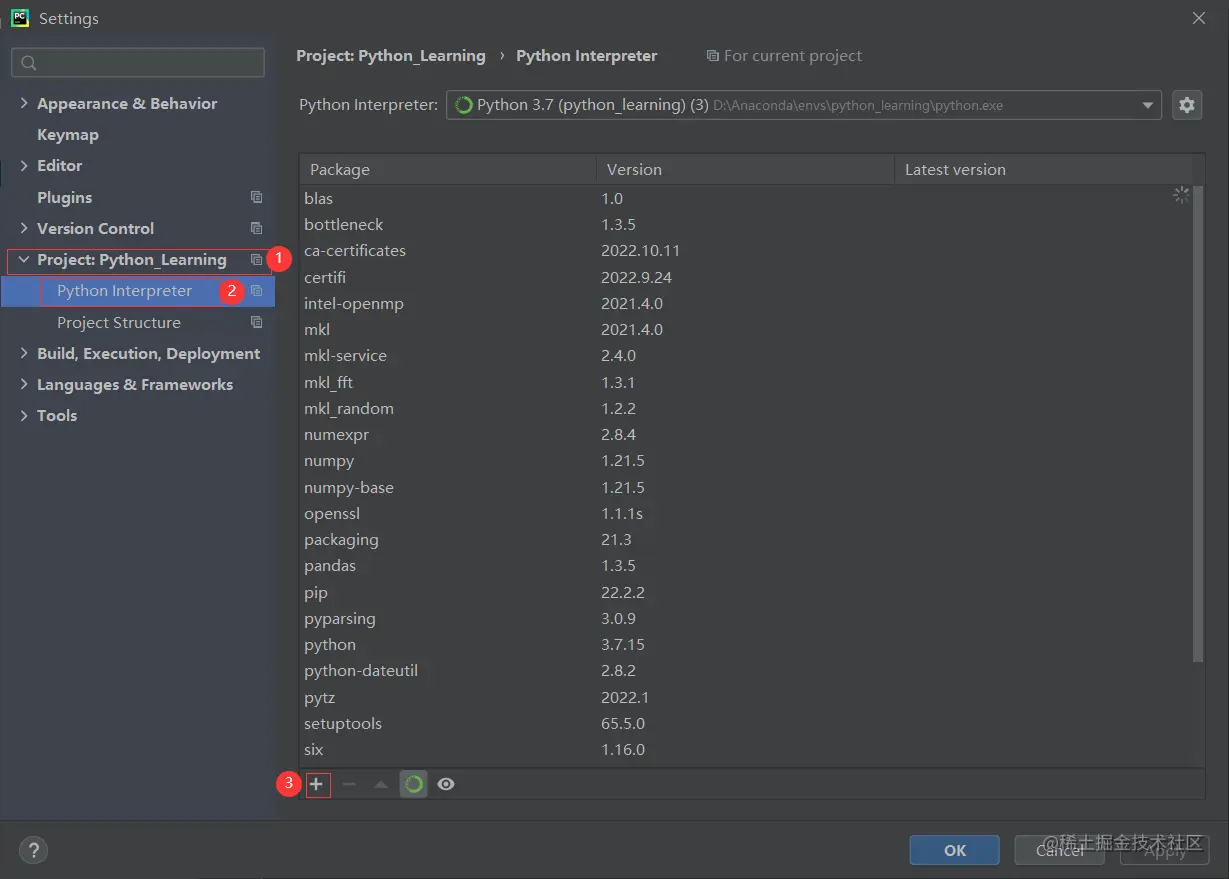Click the PyCharm logo in title bar
The image size is (1229, 879).
pyautogui.click(x=20, y=18)
